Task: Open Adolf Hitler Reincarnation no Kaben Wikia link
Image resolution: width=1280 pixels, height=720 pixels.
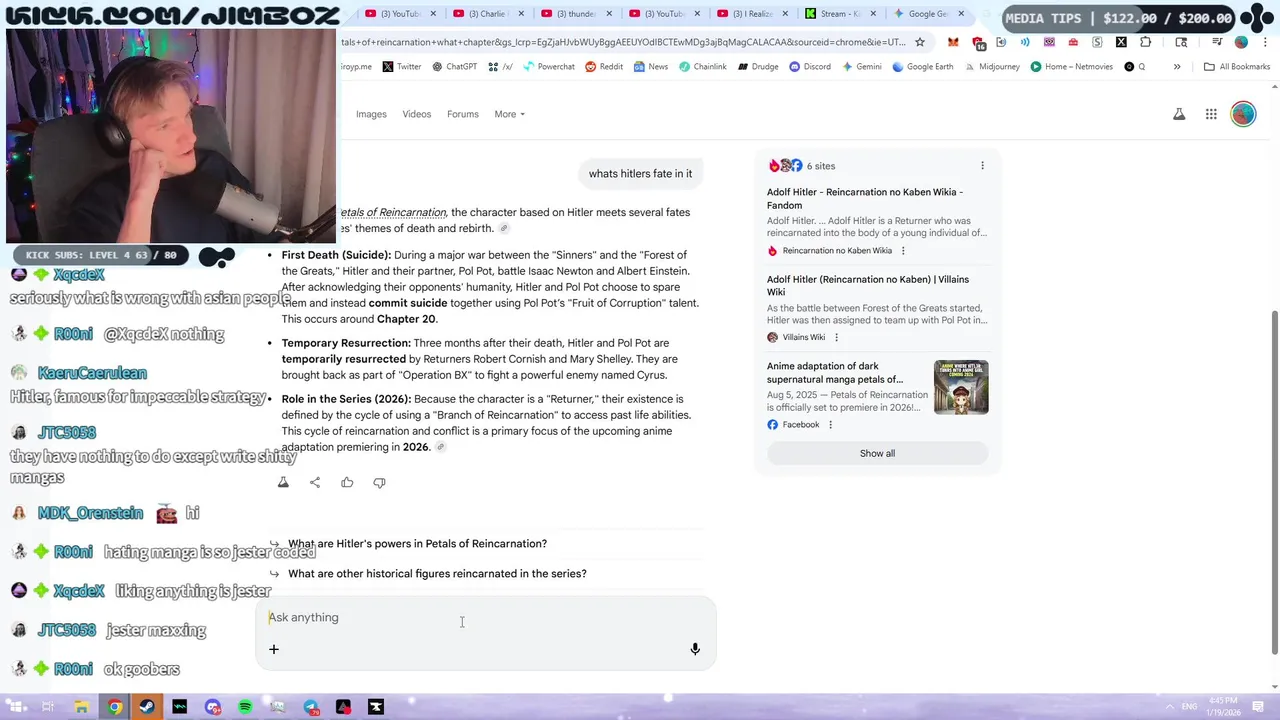Action: tap(865, 198)
